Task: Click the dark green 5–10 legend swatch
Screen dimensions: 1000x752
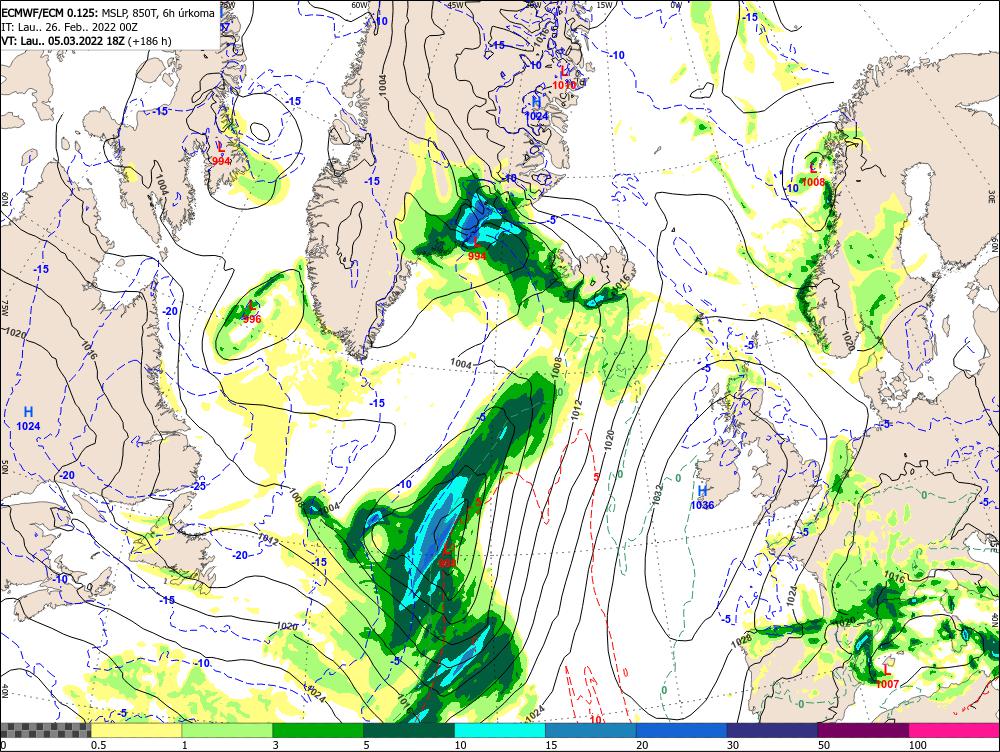Action: (x=409, y=730)
